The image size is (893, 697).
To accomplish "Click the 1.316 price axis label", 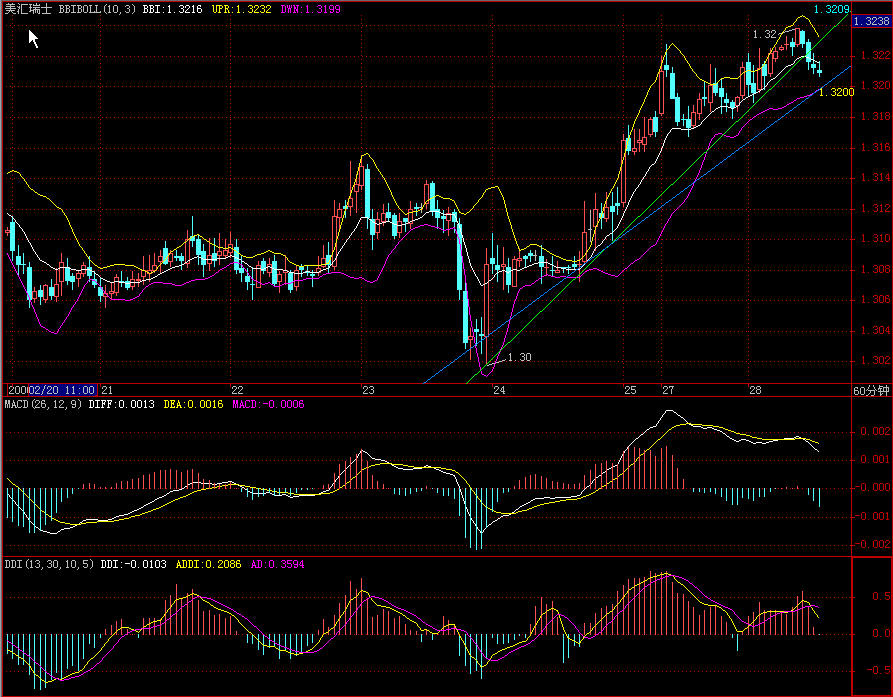I will click(875, 147).
